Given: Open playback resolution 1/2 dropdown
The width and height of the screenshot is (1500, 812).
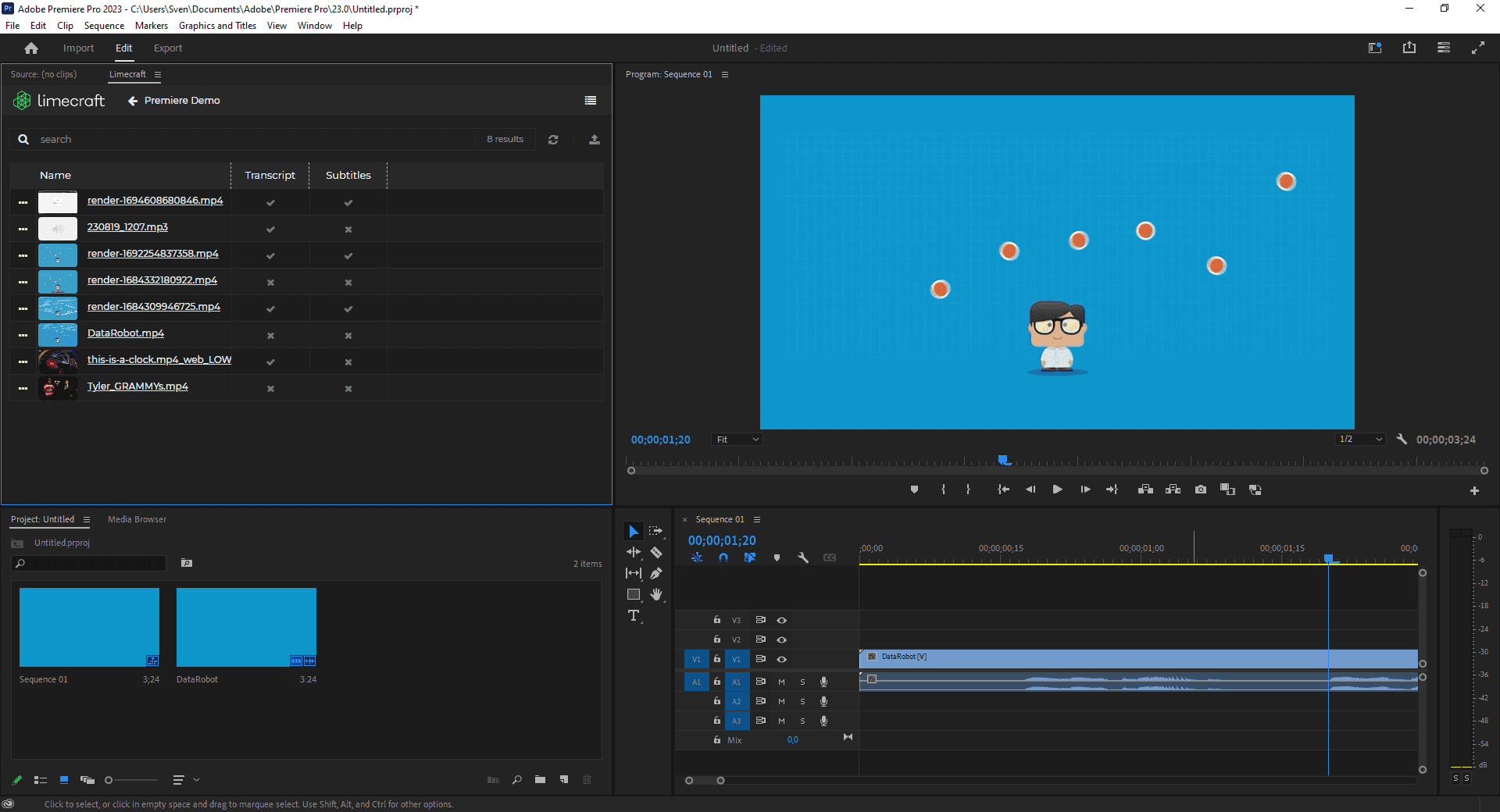Looking at the screenshot, I should click(x=1360, y=440).
